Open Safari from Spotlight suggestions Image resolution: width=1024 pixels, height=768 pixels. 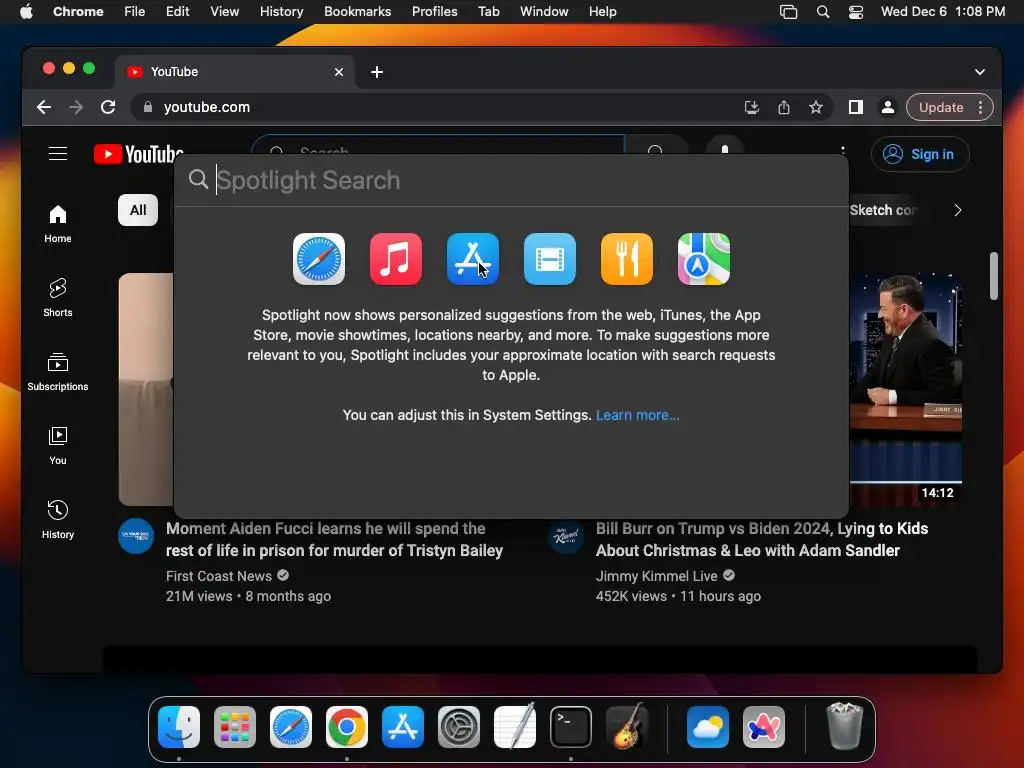click(x=319, y=259)
